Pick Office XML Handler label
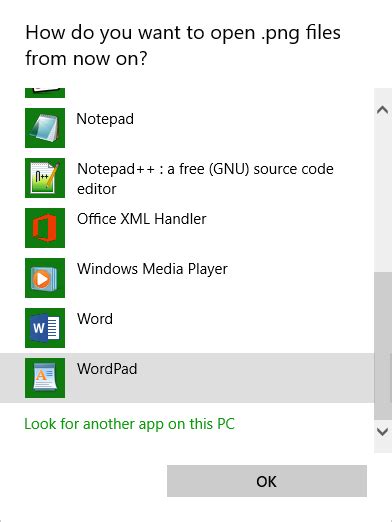 (142, 219)
